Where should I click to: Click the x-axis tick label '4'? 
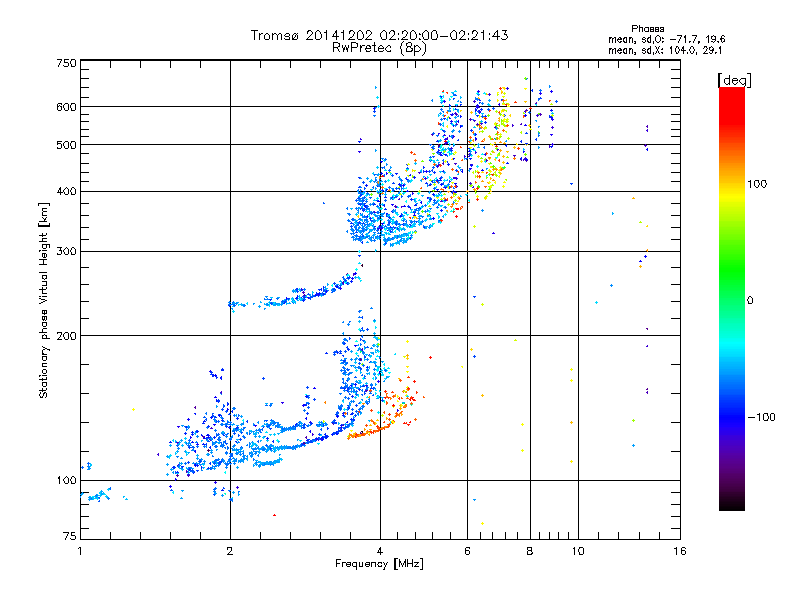[x=380, y=551]
